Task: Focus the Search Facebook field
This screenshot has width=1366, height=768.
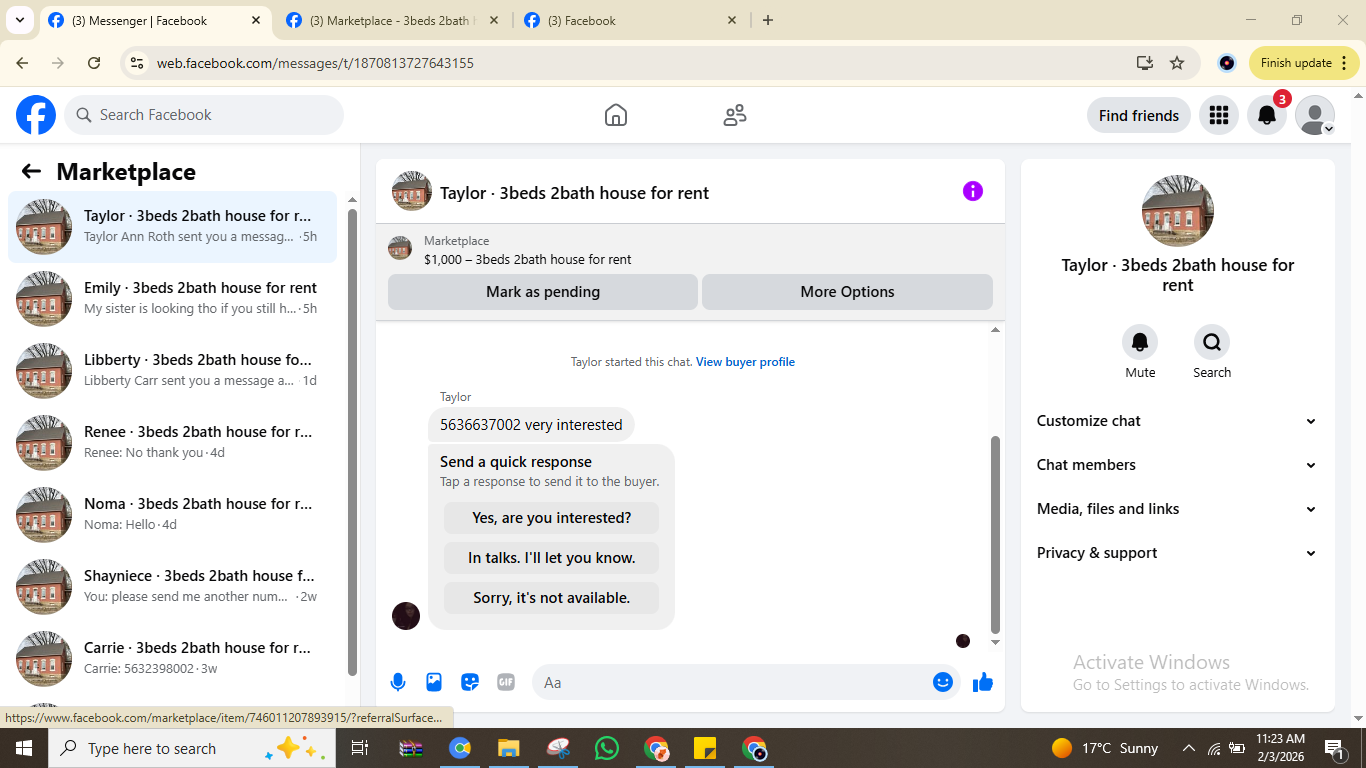Action: pyautogui.click(x=204, y=115)
